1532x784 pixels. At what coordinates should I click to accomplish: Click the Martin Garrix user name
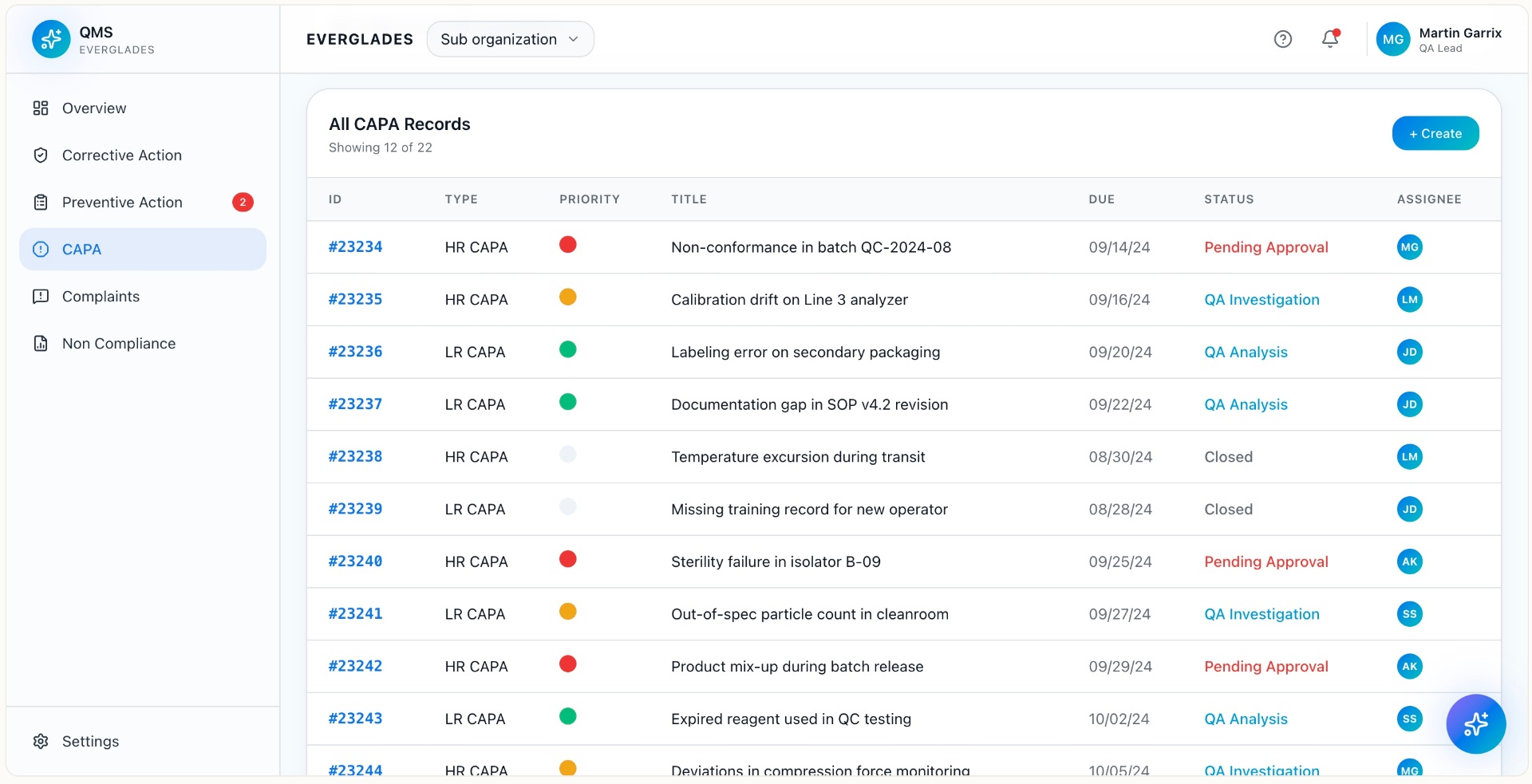1459,33
